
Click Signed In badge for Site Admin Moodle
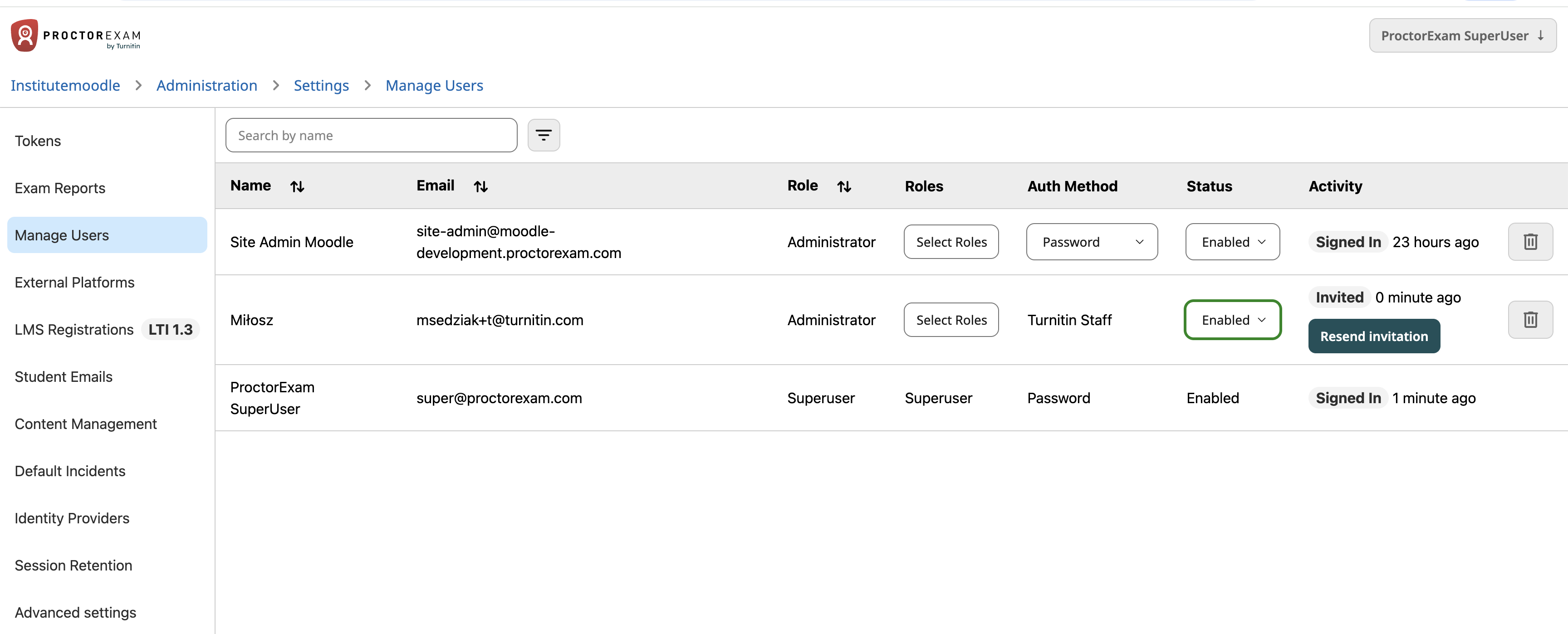click(x=1348, y=242)
